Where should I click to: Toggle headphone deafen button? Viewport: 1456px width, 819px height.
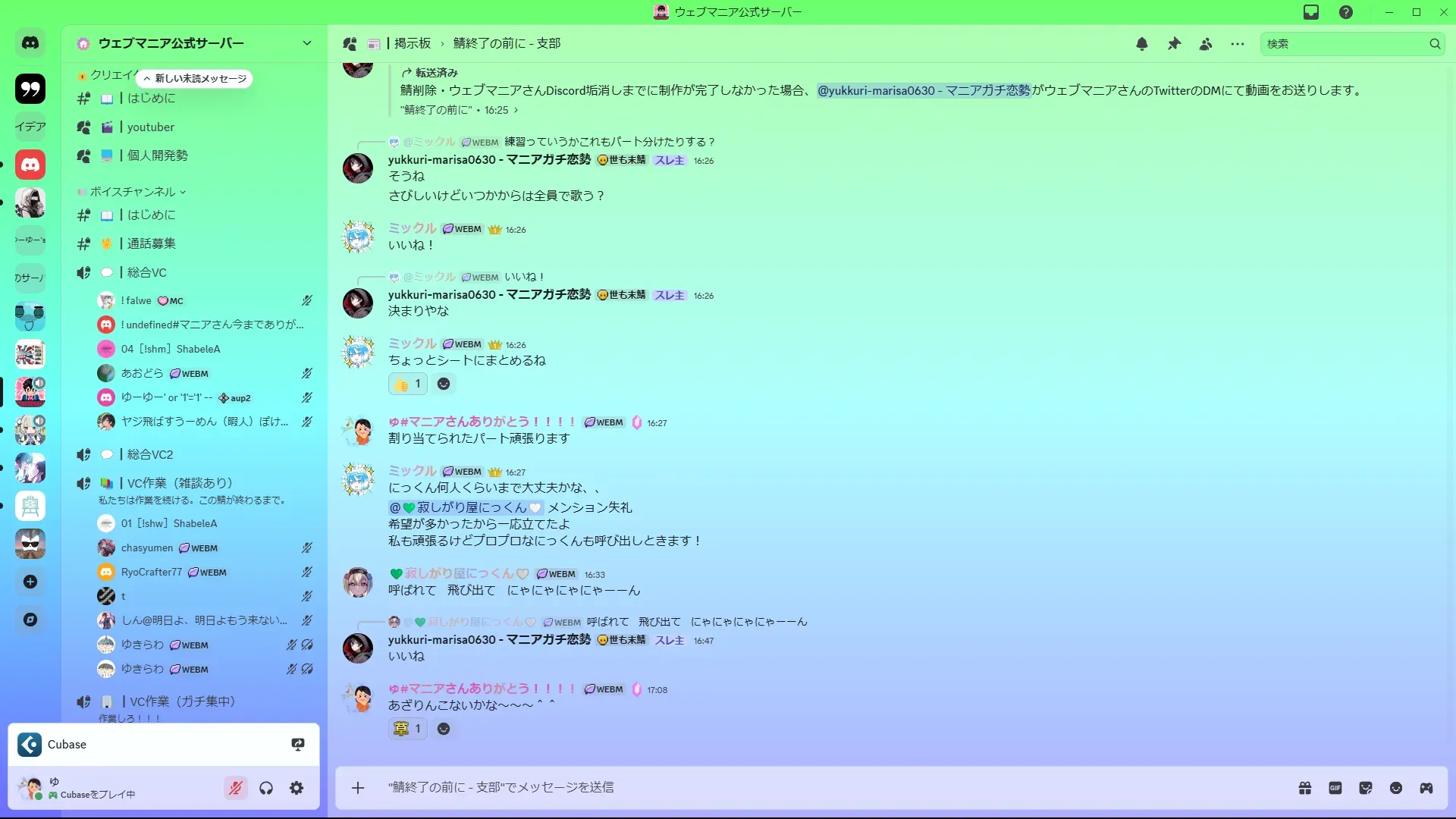pos(266,788)
